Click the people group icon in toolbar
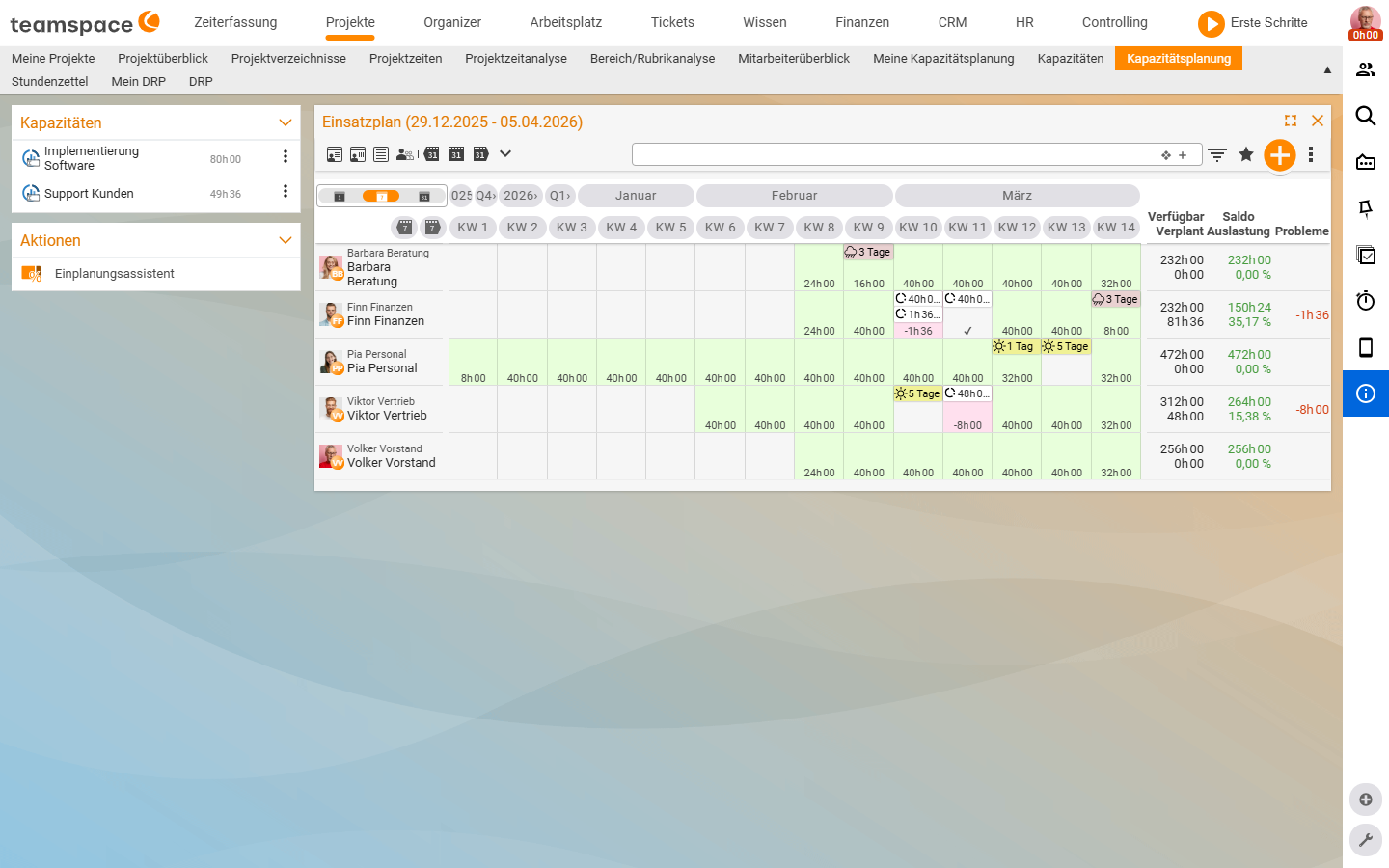 pos(405,154)
